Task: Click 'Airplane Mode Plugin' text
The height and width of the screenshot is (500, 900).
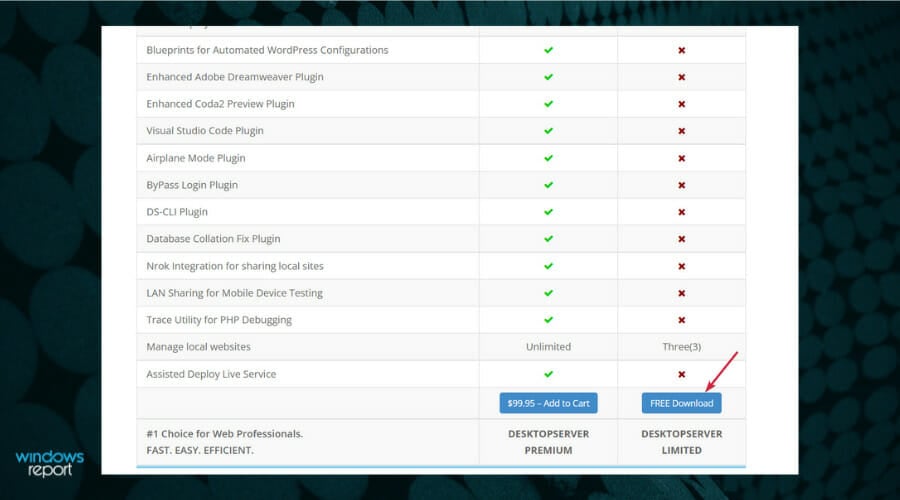Action: pyautogui.click(x=196, y=158)
